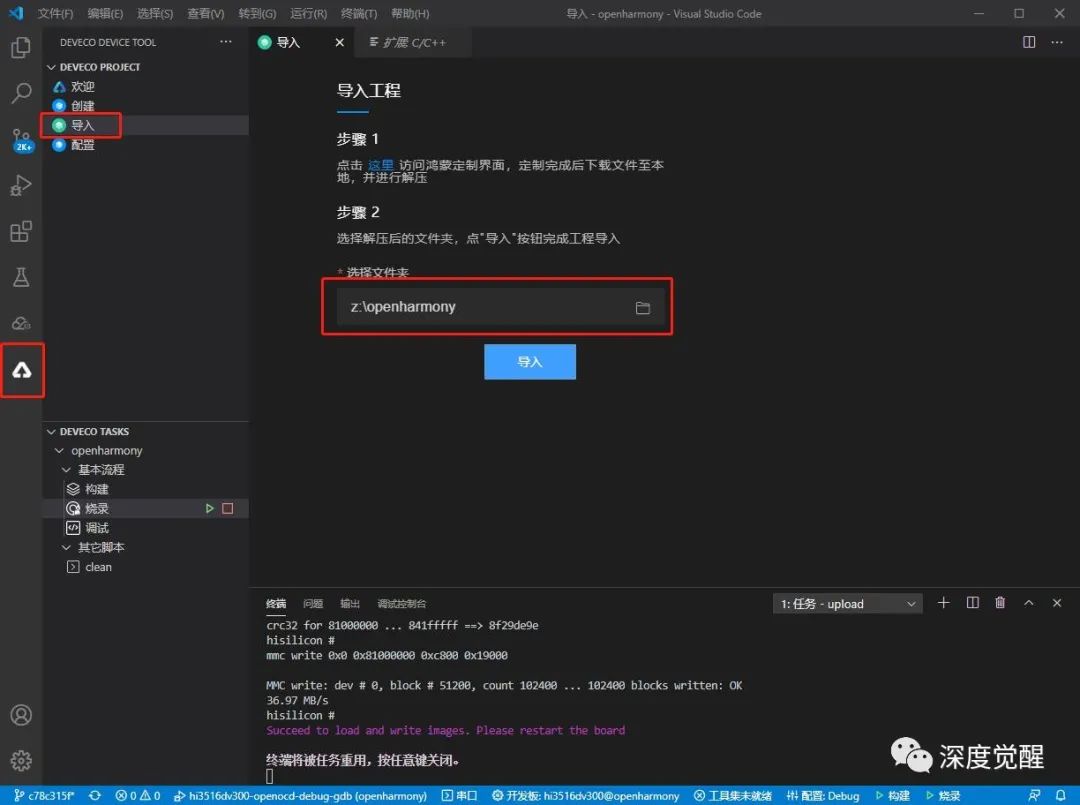Open the remote cloud icon view
1080x805 pixels.
tap(21, 323)
